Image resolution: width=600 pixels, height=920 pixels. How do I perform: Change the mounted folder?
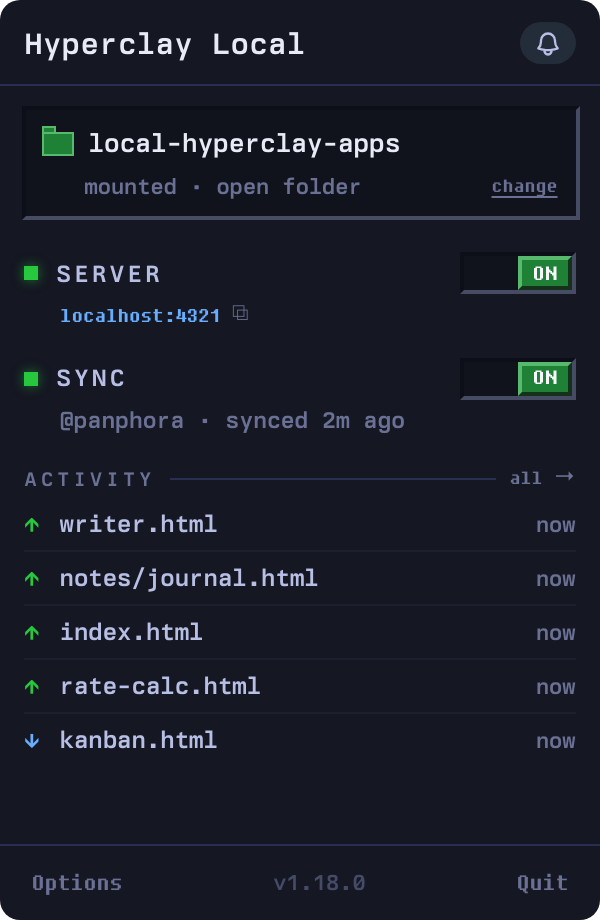524,187
